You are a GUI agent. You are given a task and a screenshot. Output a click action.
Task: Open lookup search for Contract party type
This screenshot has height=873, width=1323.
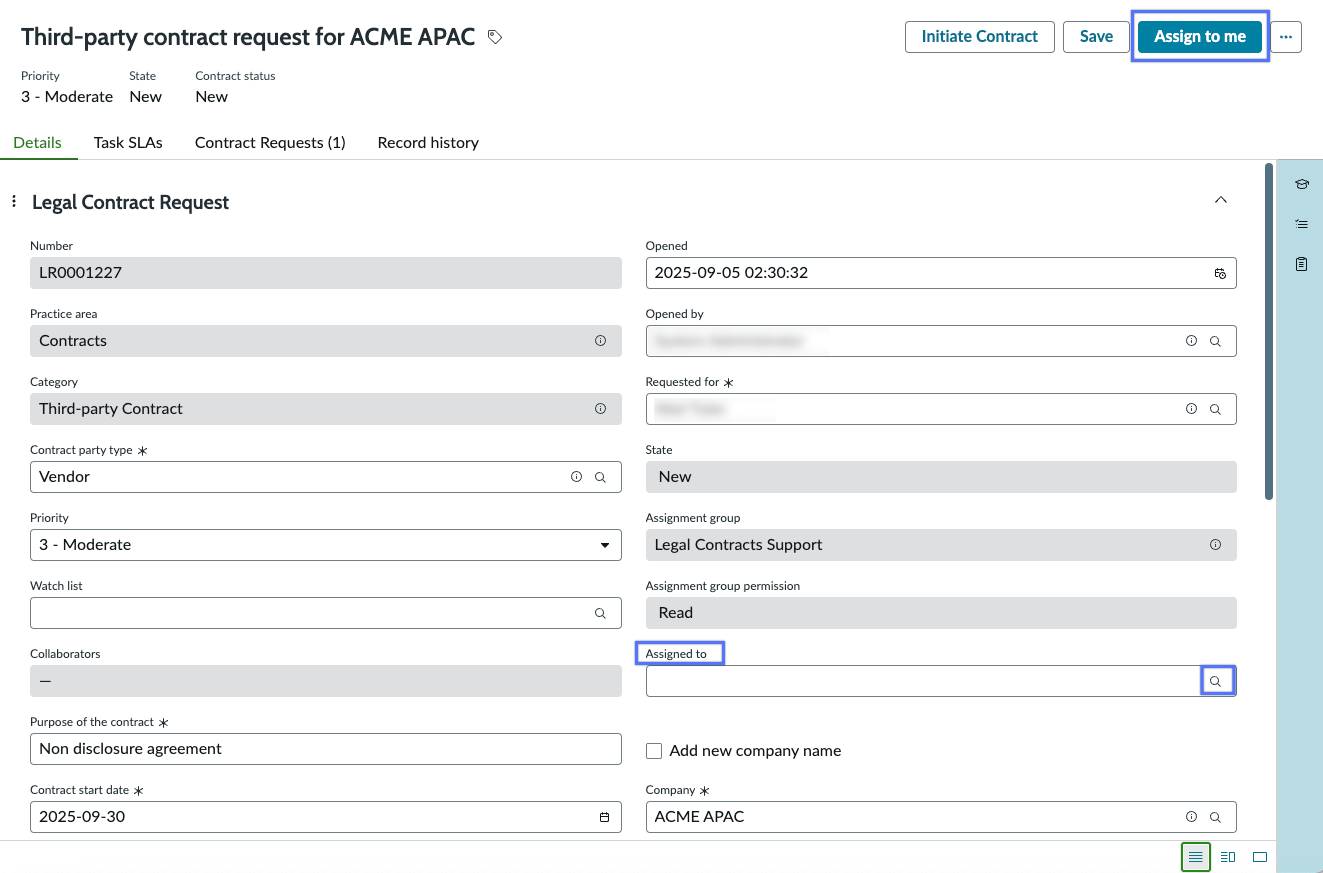click(x=600, y=477)
